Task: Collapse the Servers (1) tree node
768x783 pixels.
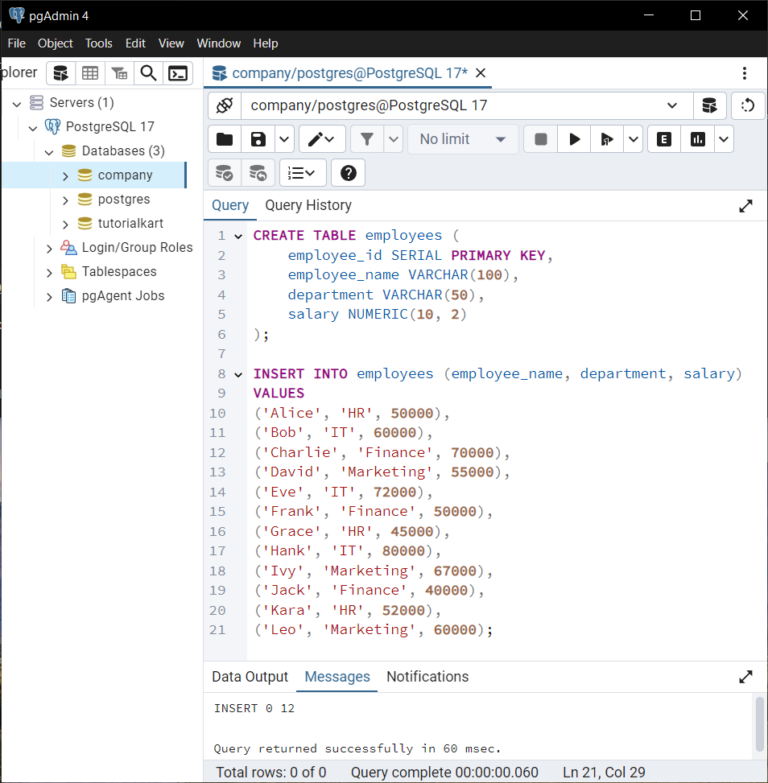Action: point(17,104)
